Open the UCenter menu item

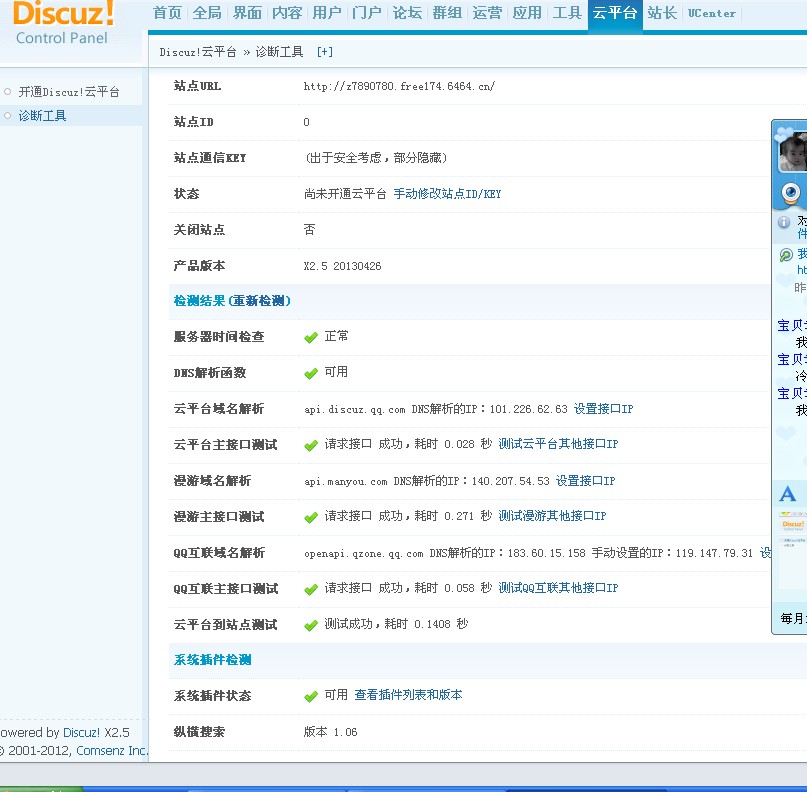coord(712,13)
